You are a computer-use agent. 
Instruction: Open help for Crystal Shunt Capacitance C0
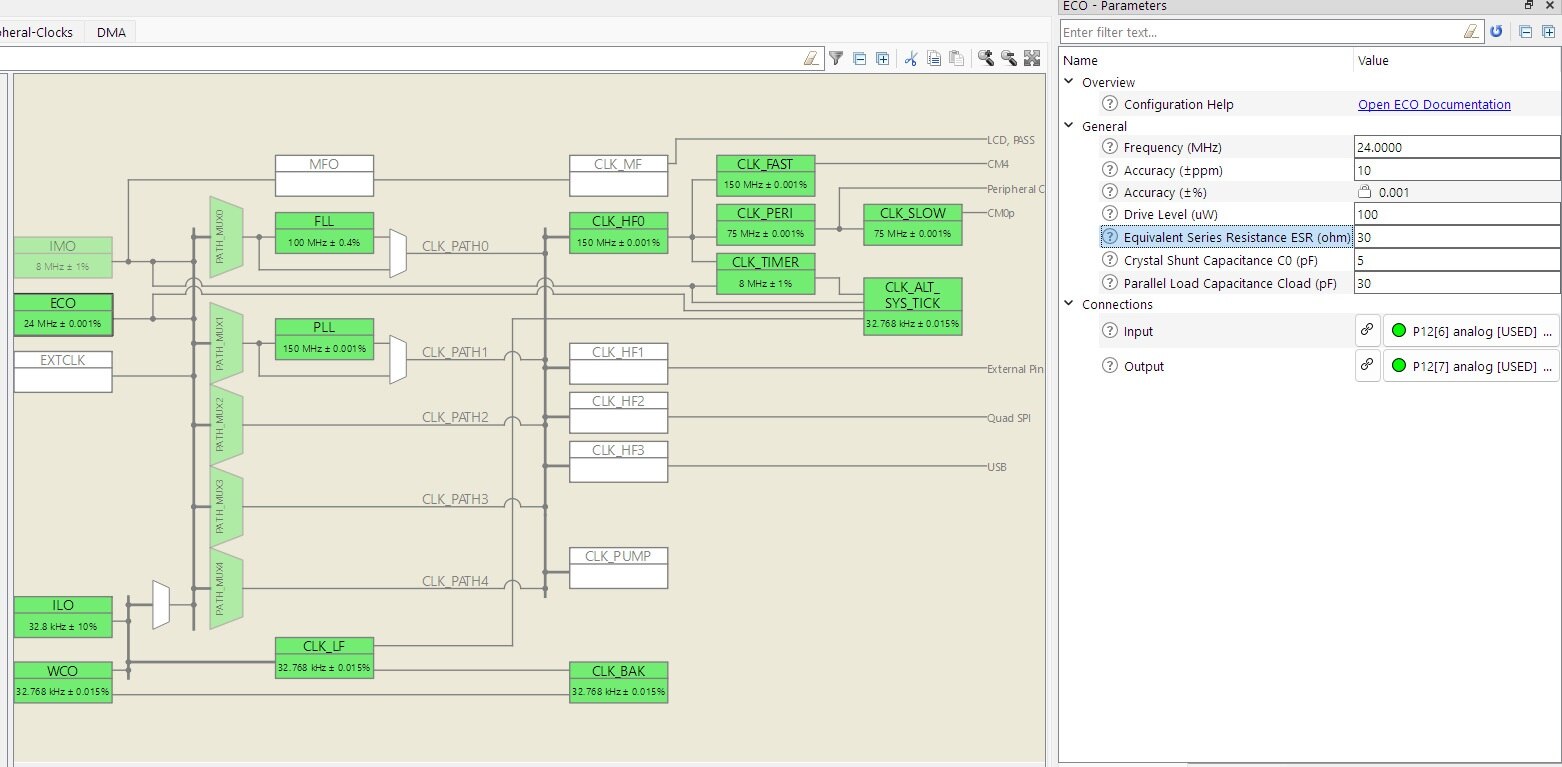(1109, 260)
